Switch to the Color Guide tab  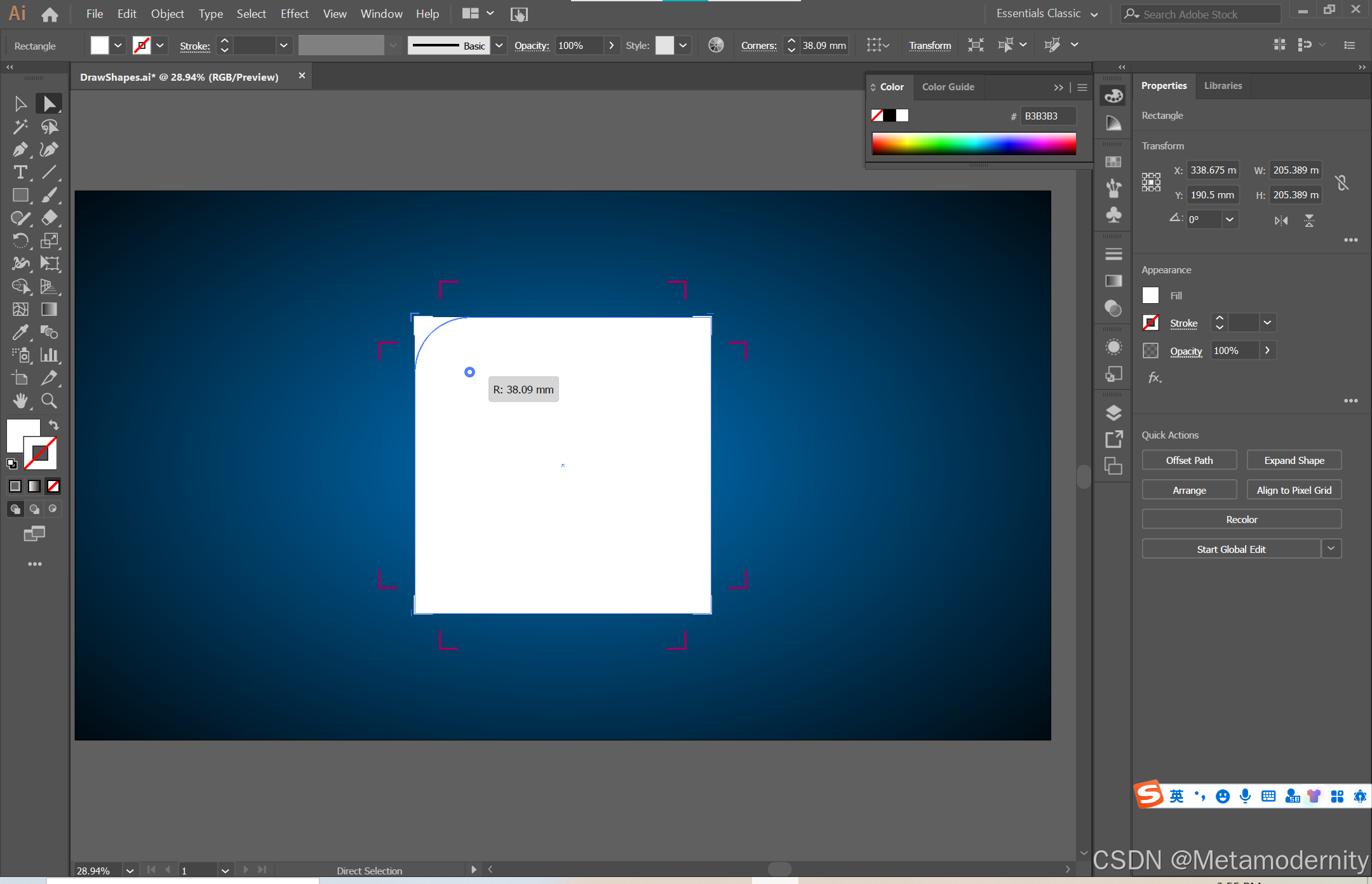pyautogui.click(x=948, y=87)
